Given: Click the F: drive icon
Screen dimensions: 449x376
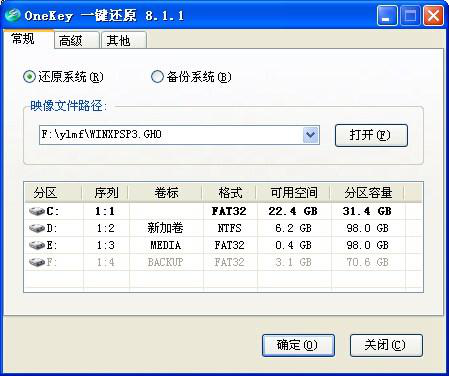Looking at the screenshot, I should 36,262.
